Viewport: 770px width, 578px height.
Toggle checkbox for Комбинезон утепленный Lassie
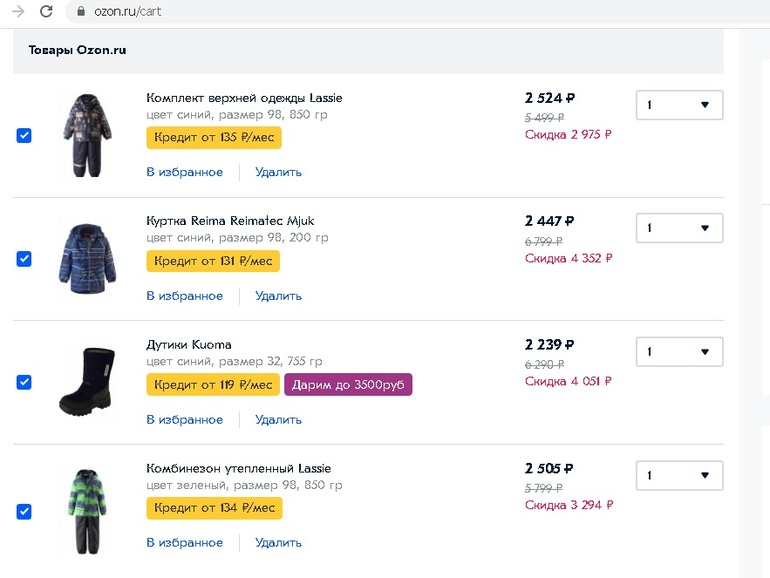[24, 512]
